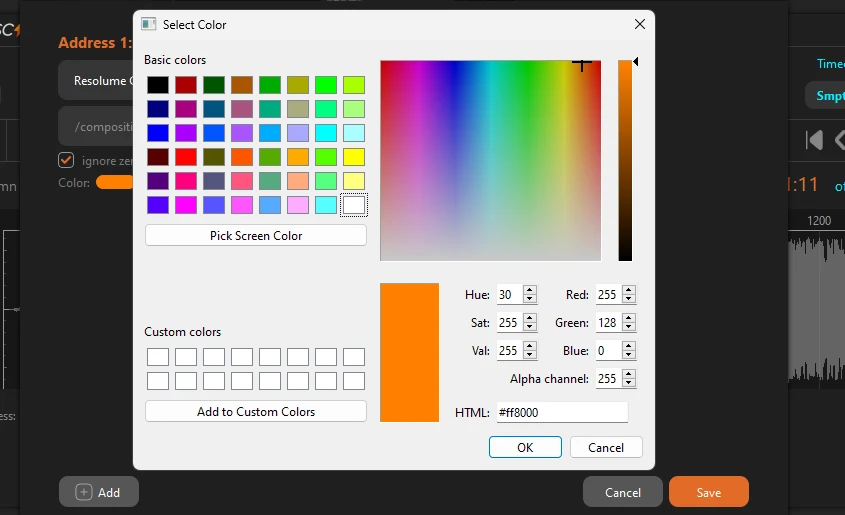Click Add to Custom Colors button
845x515 pixels.
[256, 412]
